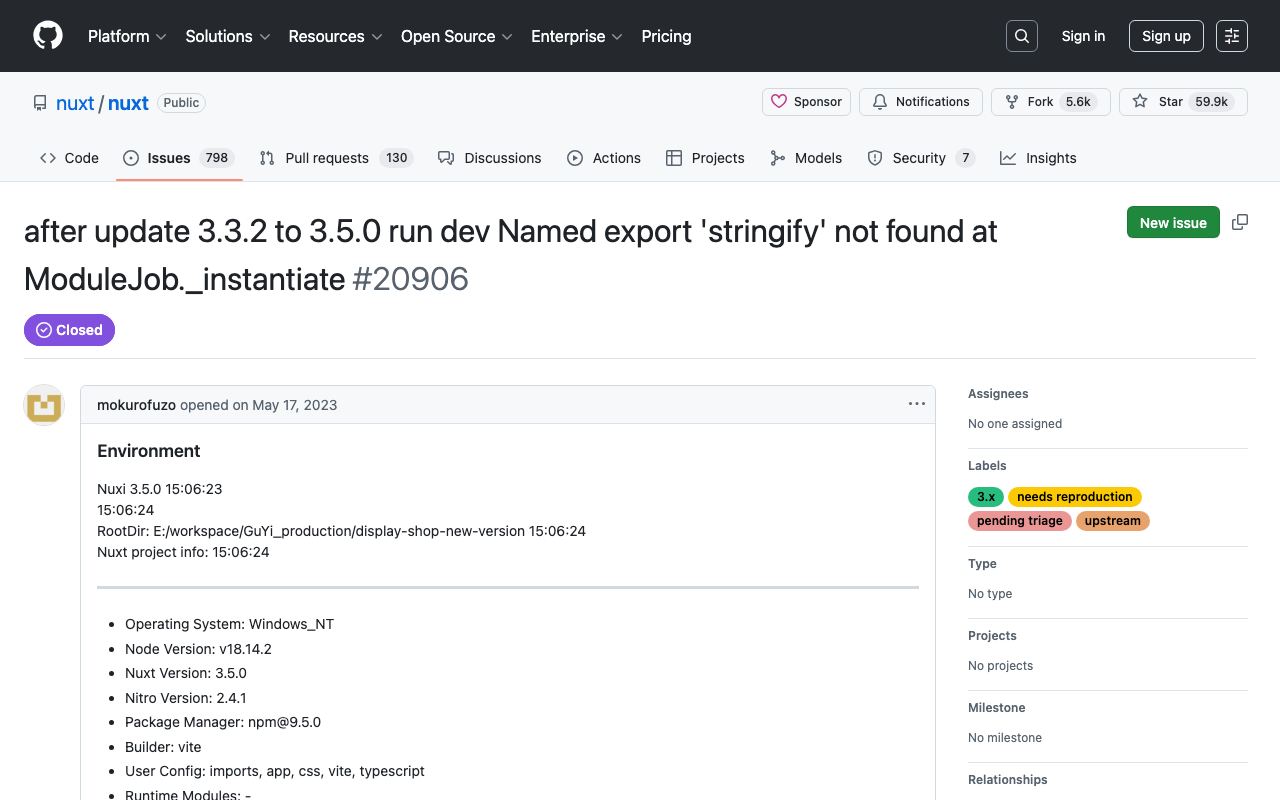Viewport: 1280px width, 800px height.
Task: Expand the Enterprise dropdown
Action: pos(576,36)
